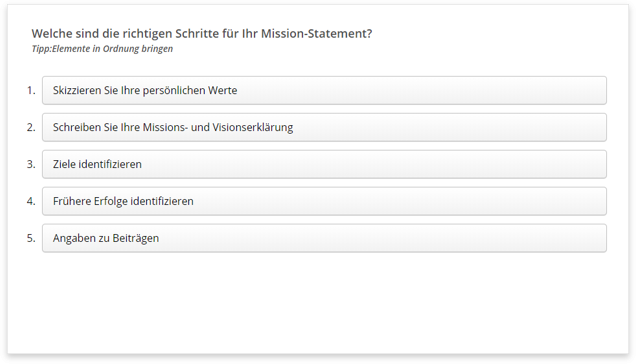The width and height of the screenshot is (636, 364).
Task: Click the number label '2.'
Action: click(31, 127)
